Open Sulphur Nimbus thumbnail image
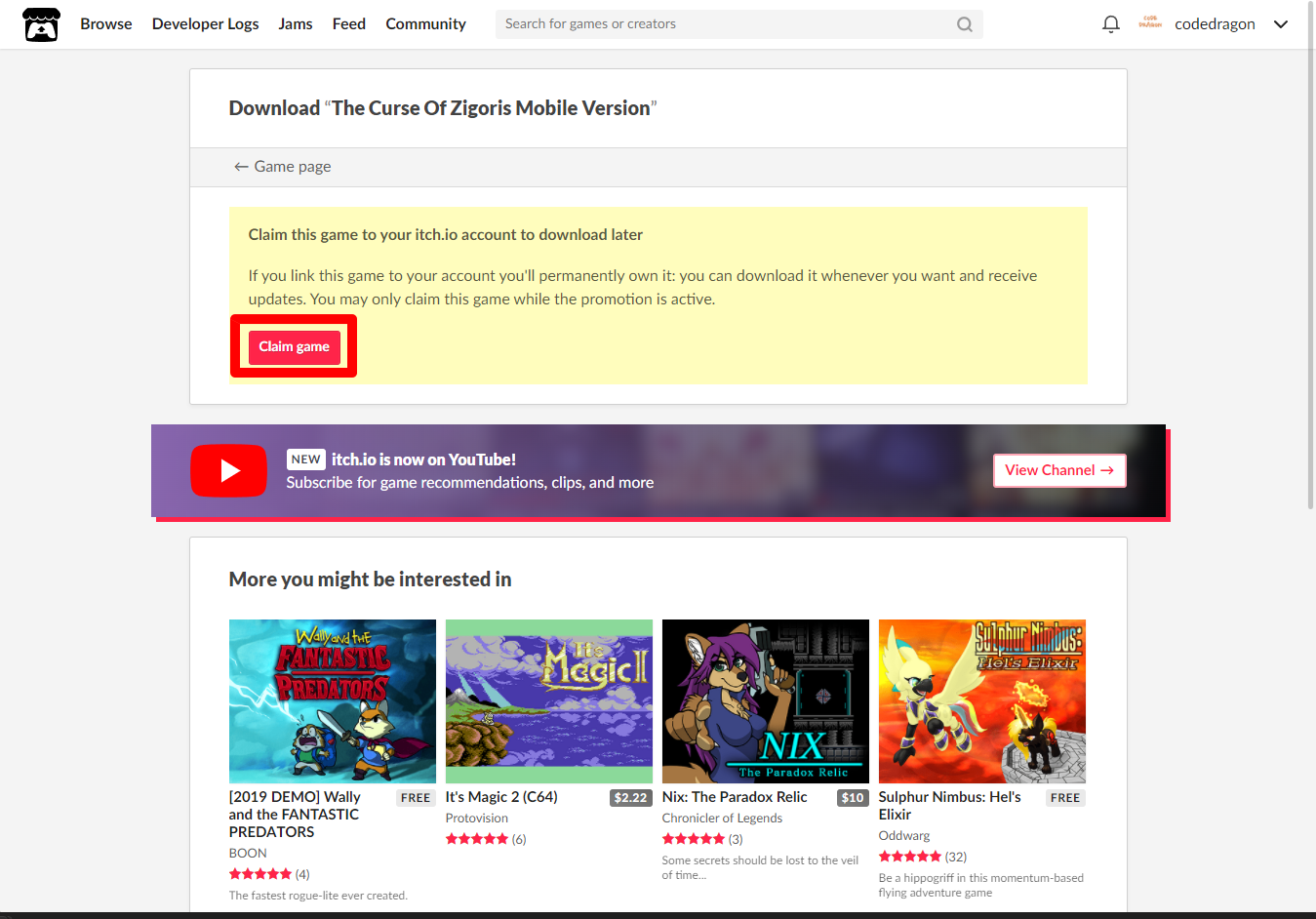Viewport: 1316px width, 919px height. coord(982,701)
